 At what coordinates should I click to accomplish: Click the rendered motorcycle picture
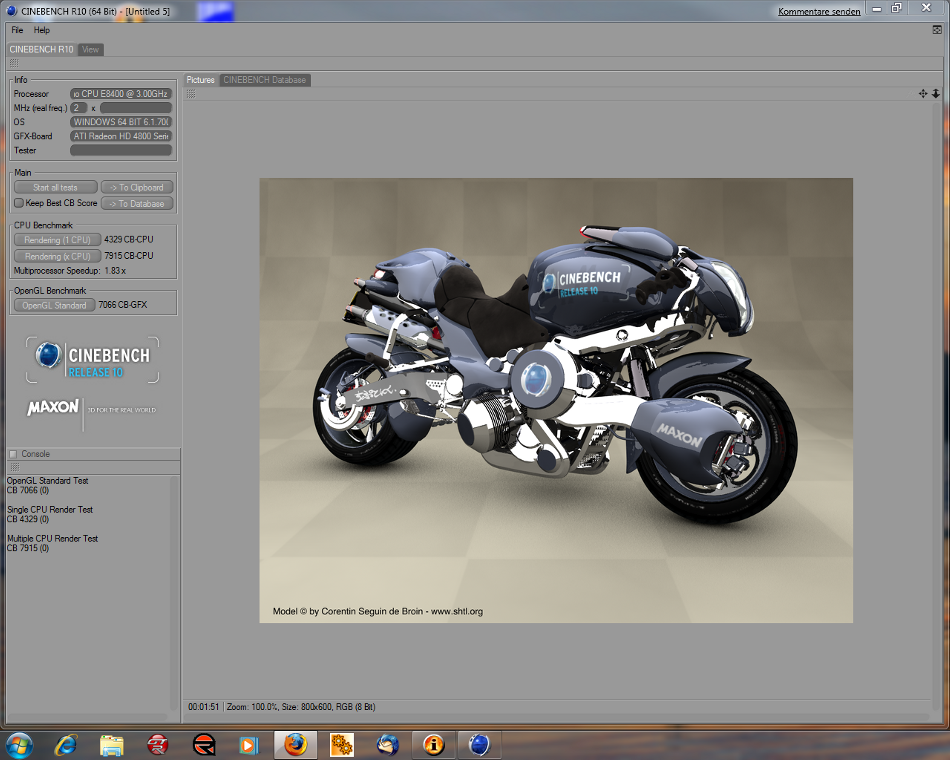(556, 400)
